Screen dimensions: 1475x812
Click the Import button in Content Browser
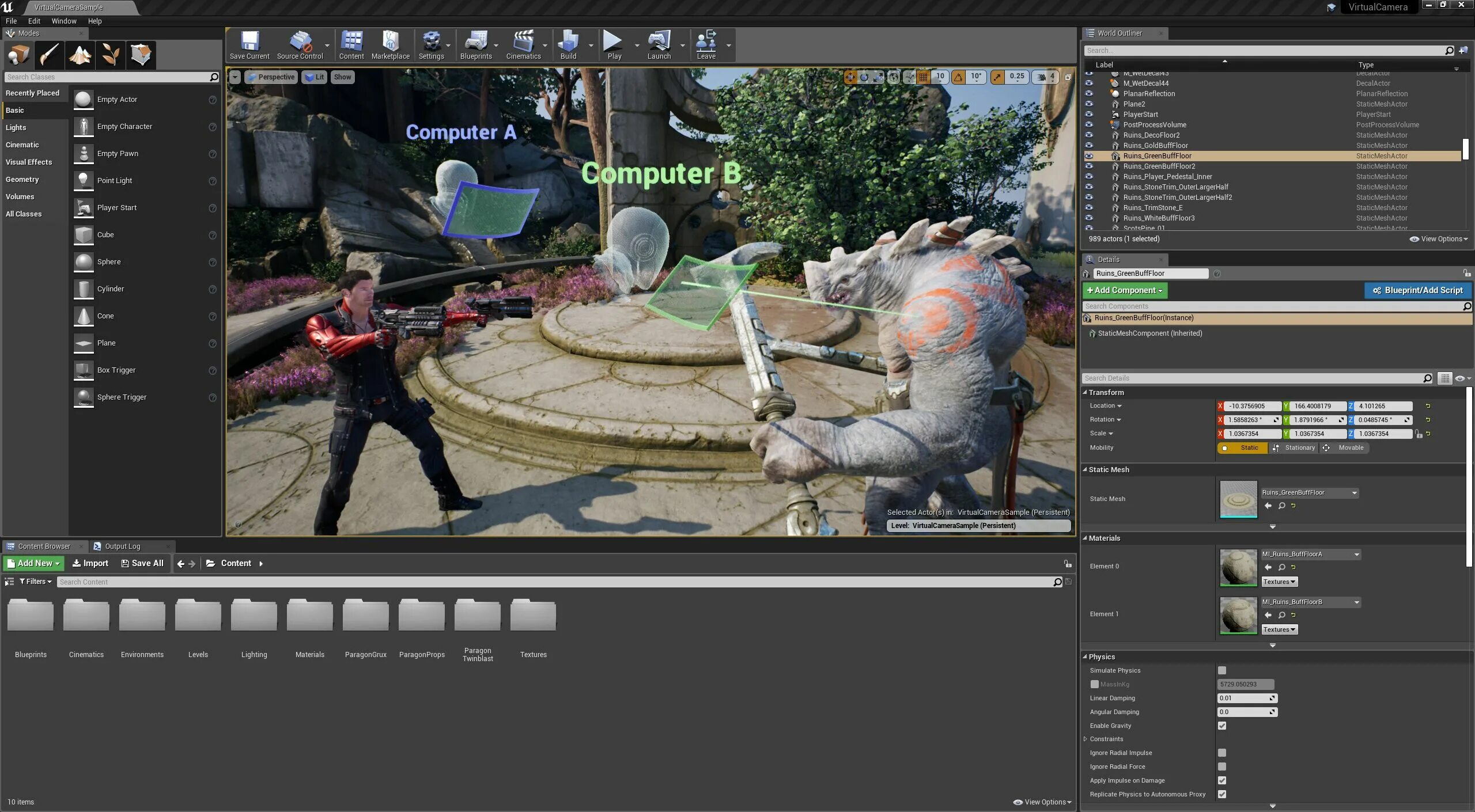[x=90, y=563]
